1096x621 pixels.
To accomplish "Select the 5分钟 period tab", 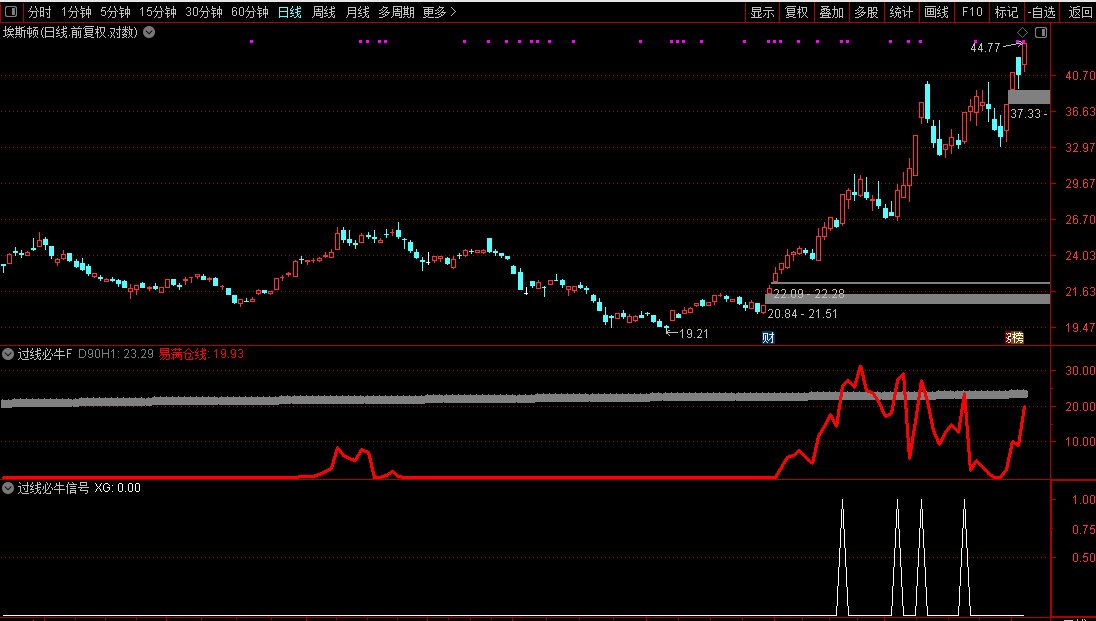I will click(x=115, y=12).
